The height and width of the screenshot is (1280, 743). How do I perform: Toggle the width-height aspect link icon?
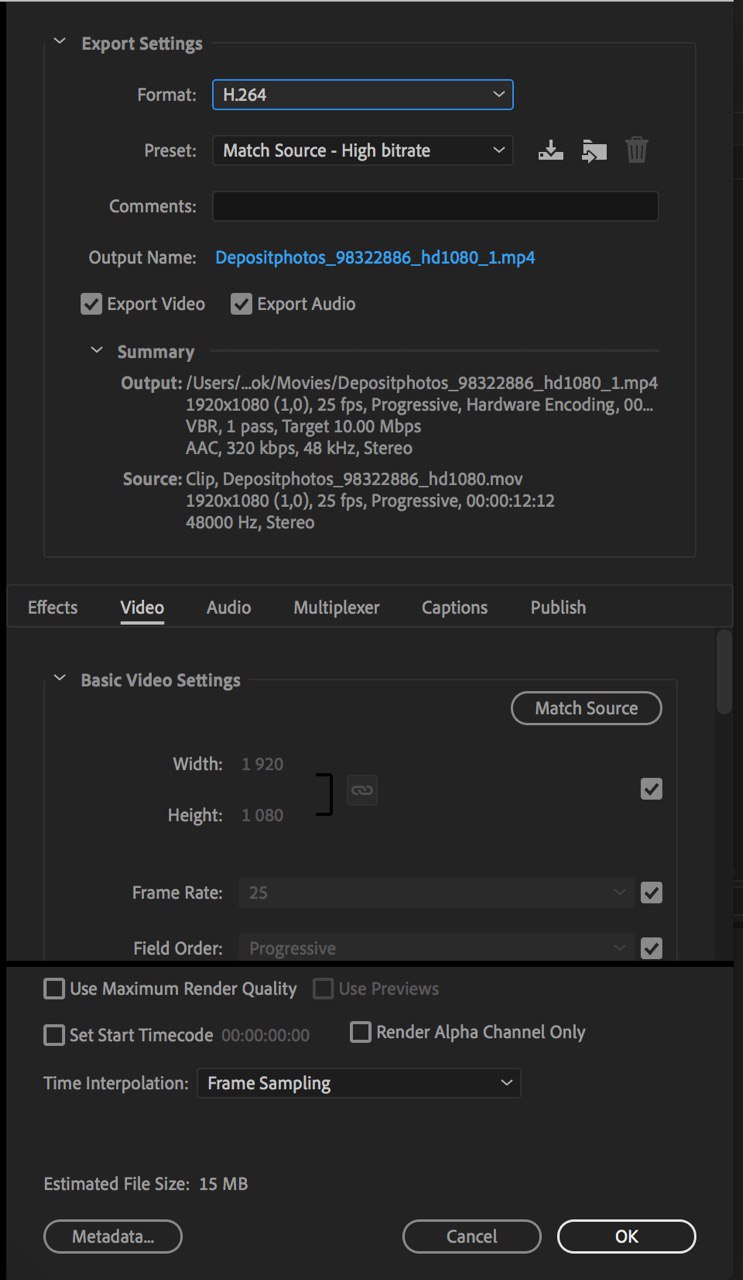[362, 790]
